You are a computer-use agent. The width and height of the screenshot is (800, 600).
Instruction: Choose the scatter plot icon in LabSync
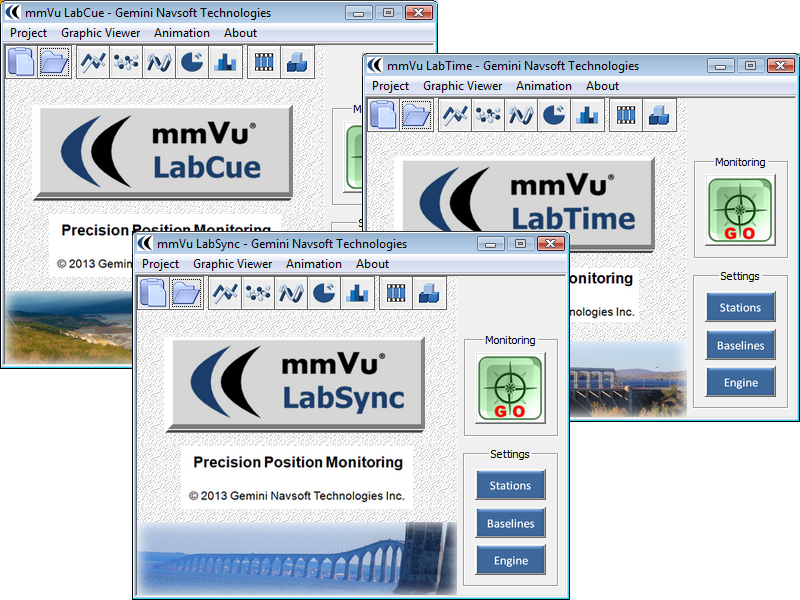point(258,293)
